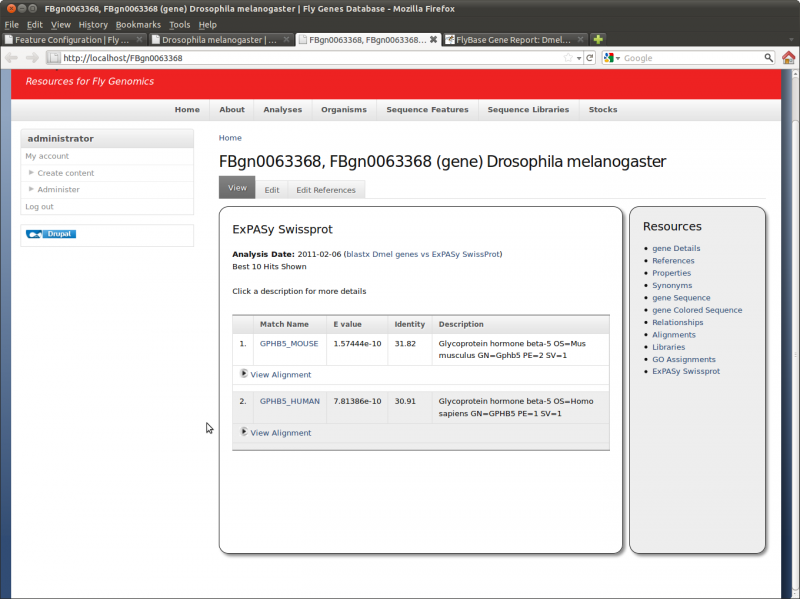Bookmark this page with star icon
Screen dimensions: 800x599
pos(568,58)
